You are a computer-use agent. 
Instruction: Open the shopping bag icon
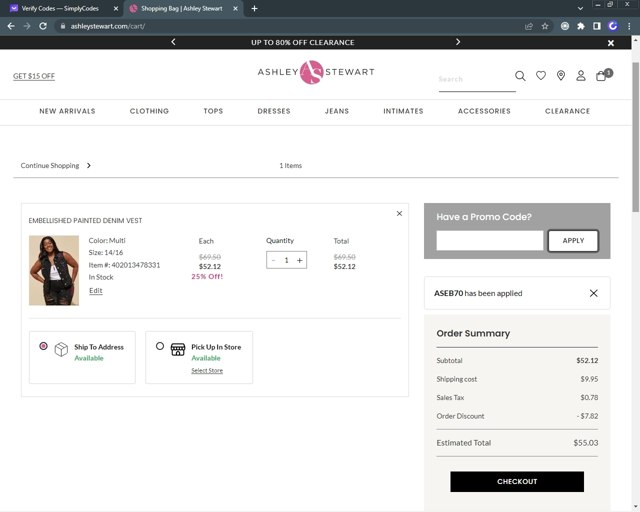tap(602, 76)
